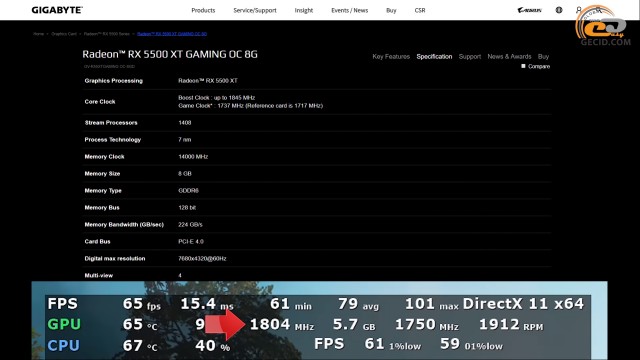
Task: Open the Service/Support menu
Action: [255, 10]
